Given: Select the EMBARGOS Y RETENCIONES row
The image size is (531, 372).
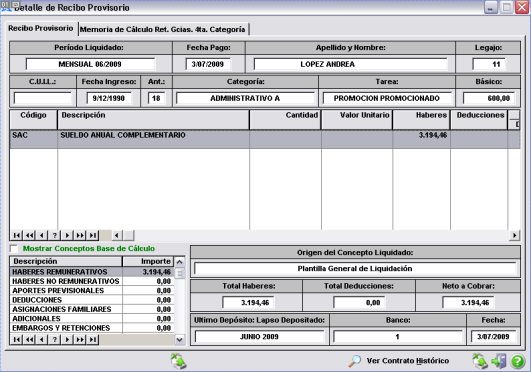Looking at the screenshot, I should point(92,328).
